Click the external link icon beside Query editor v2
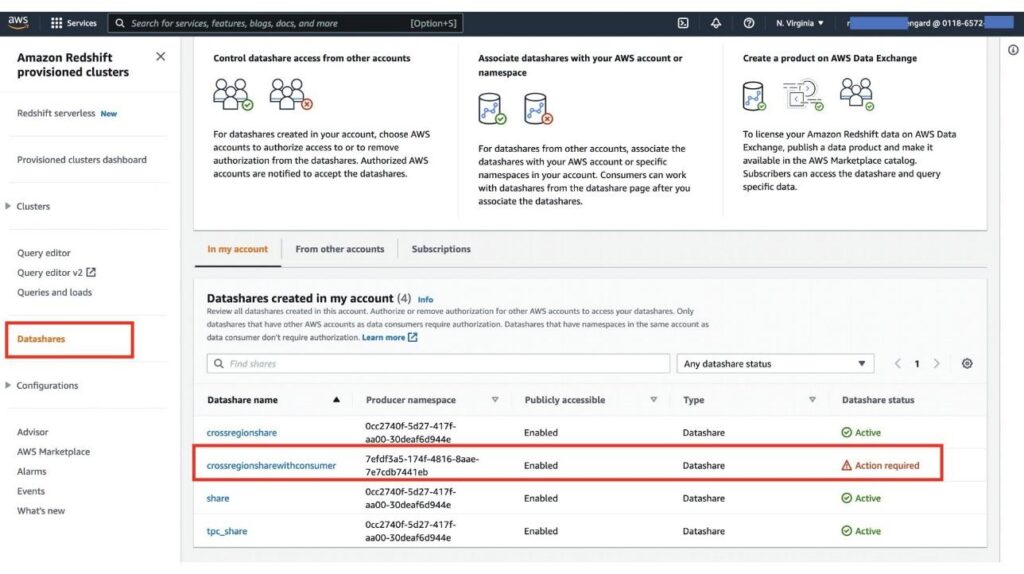 coord(91,272)
